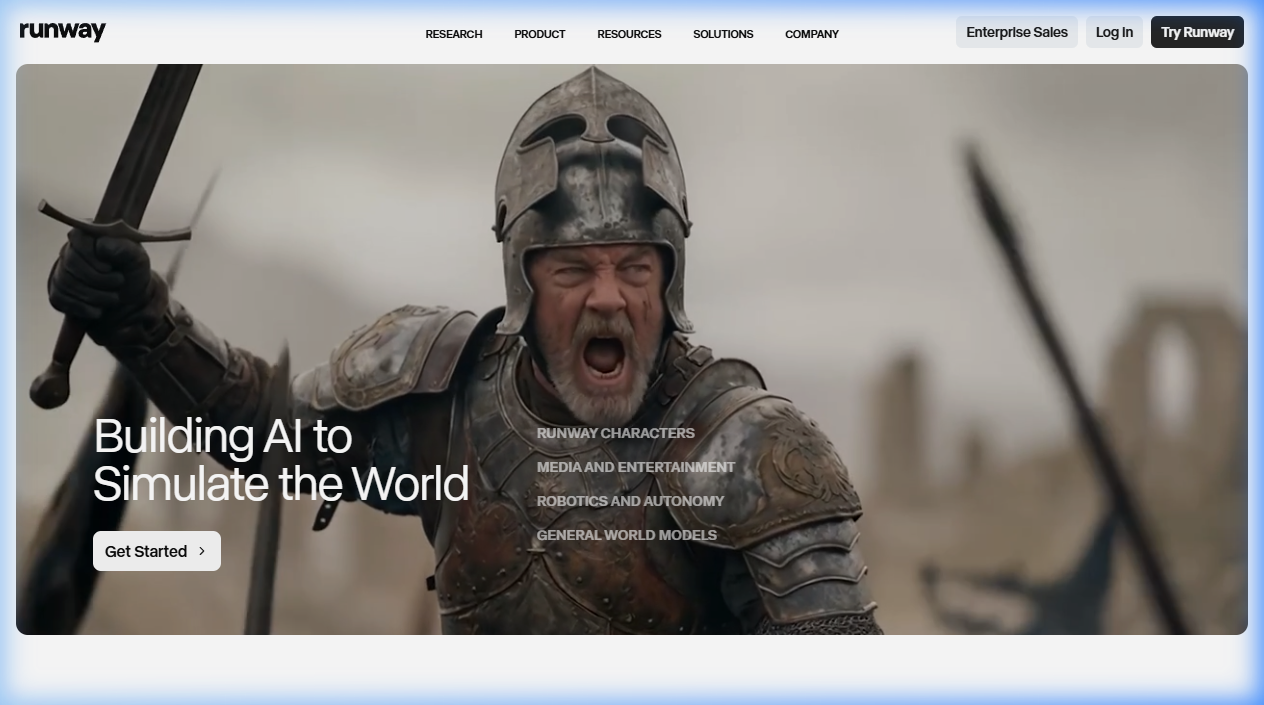Open the Media and Entertainment link
The height and width of the screenshot is (705, 1264).
point(635,467)
